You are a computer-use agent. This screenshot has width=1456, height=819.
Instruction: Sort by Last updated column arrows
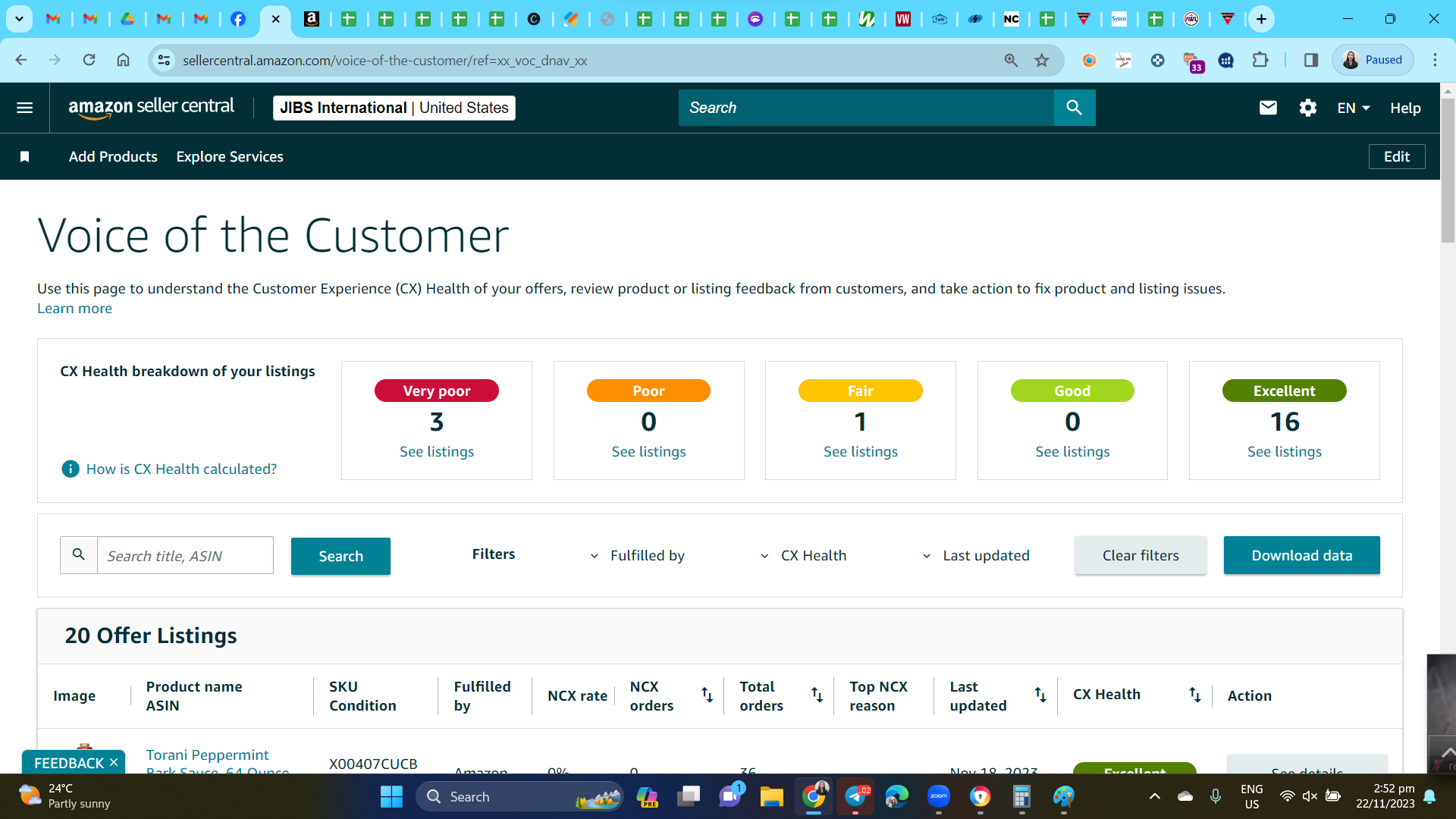pyautogui.click(x=1040, y=695)
